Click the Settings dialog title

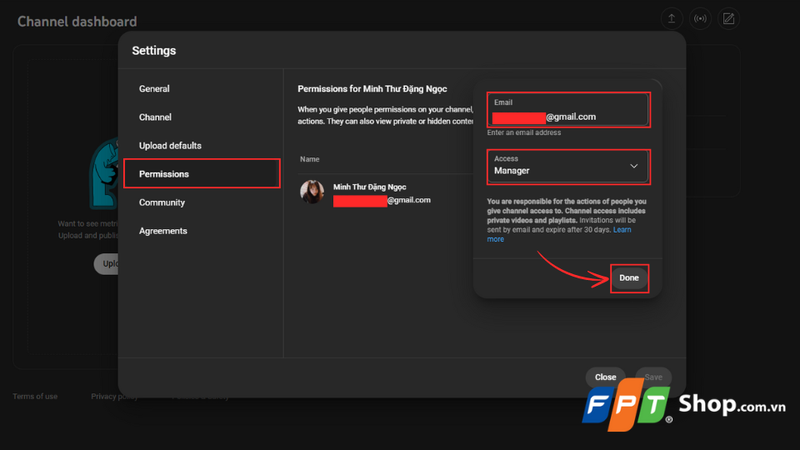pyautogui.click(x=154, y=51)
